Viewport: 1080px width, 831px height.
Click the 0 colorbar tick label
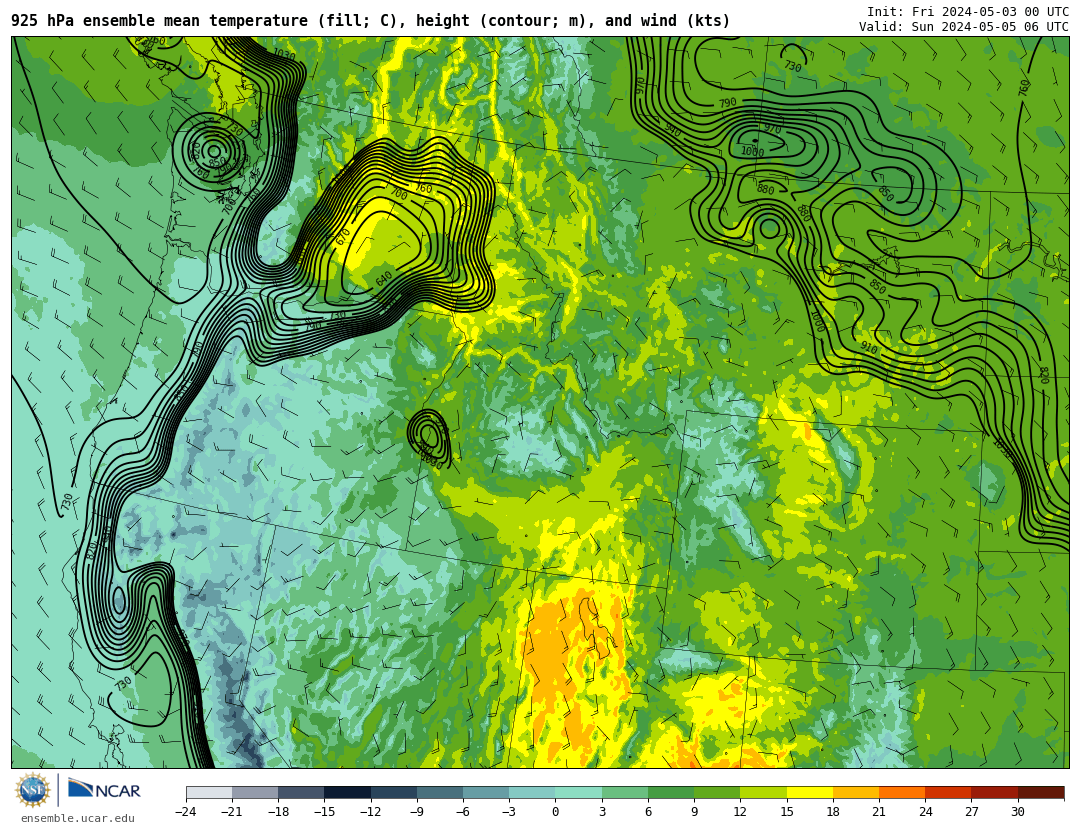556,812
